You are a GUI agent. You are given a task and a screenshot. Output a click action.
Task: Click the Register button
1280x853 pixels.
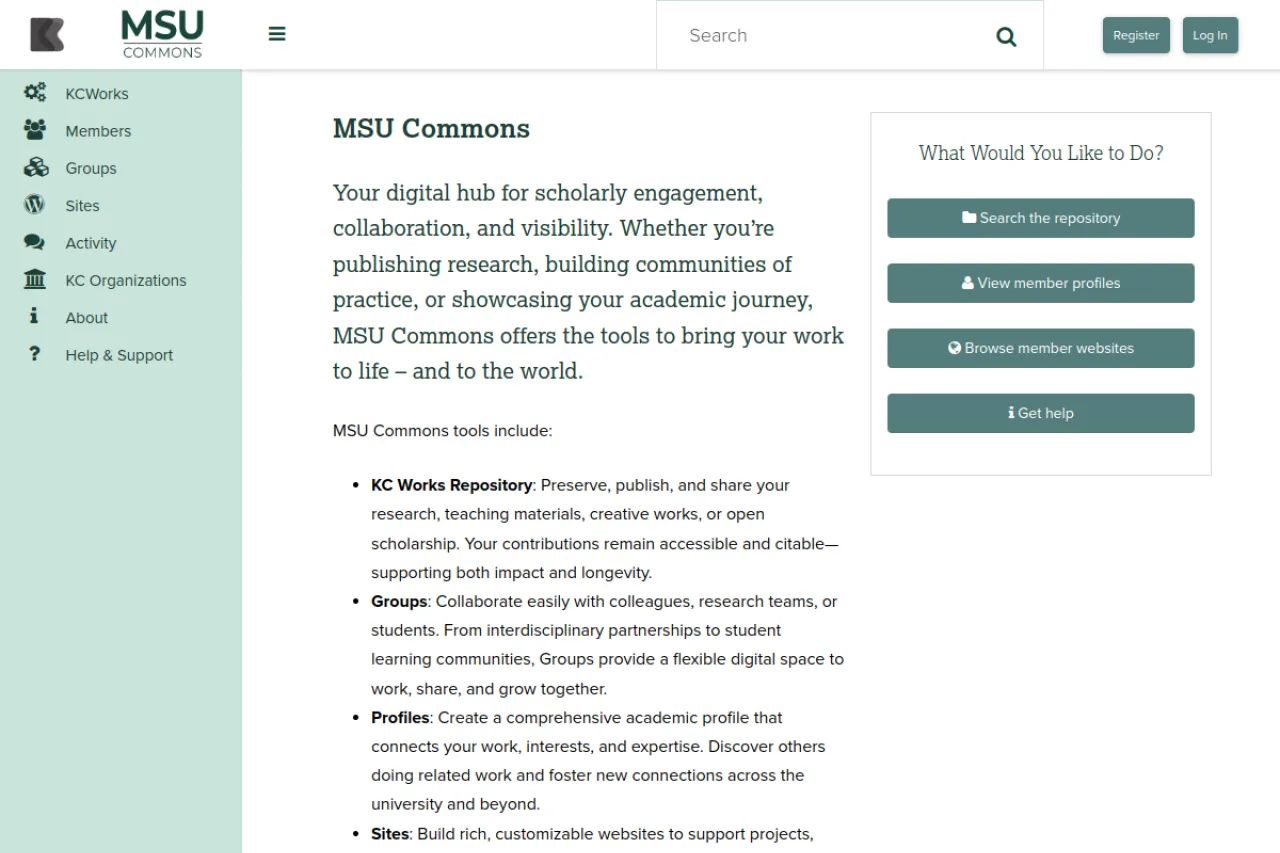pos(1136,35)
